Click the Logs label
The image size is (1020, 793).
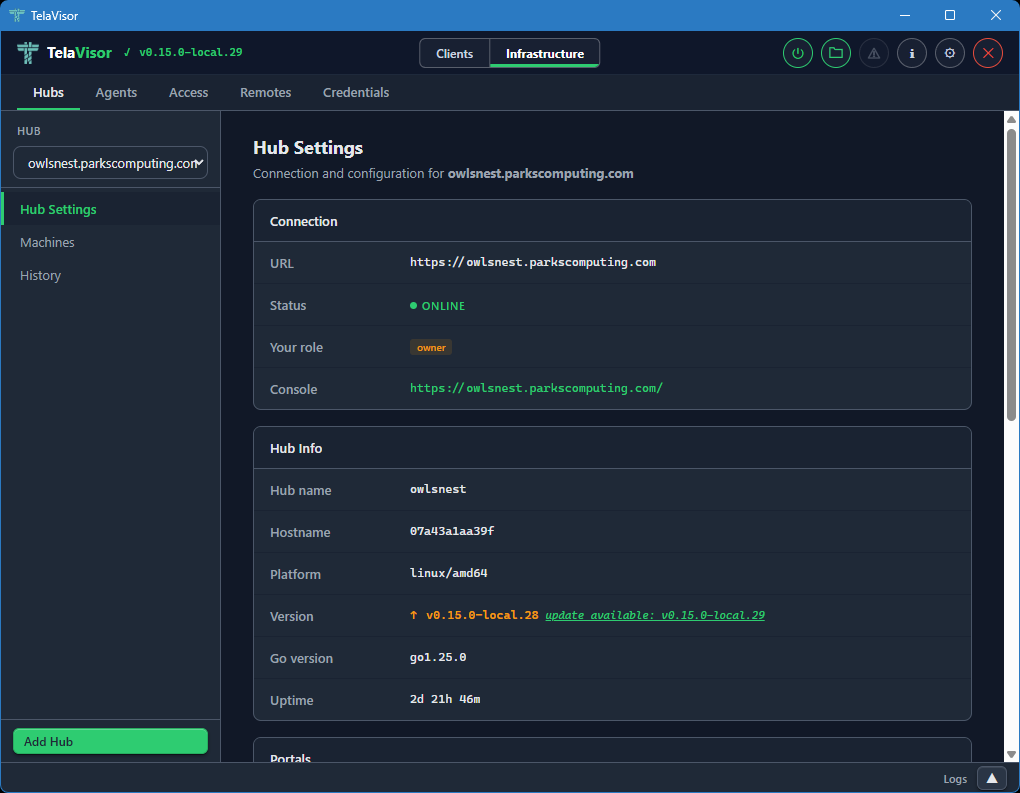click(954, 779)
